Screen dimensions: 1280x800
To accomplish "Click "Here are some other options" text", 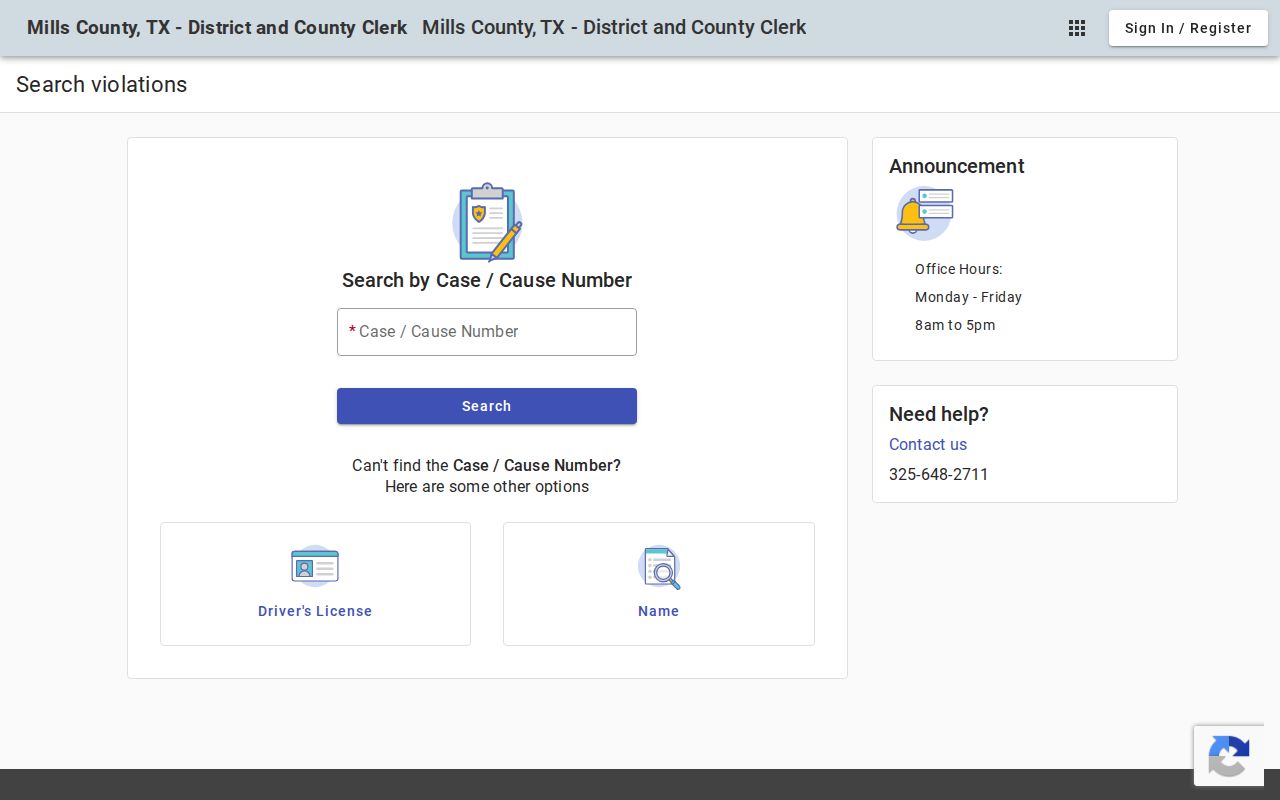I will pos(487,487).
